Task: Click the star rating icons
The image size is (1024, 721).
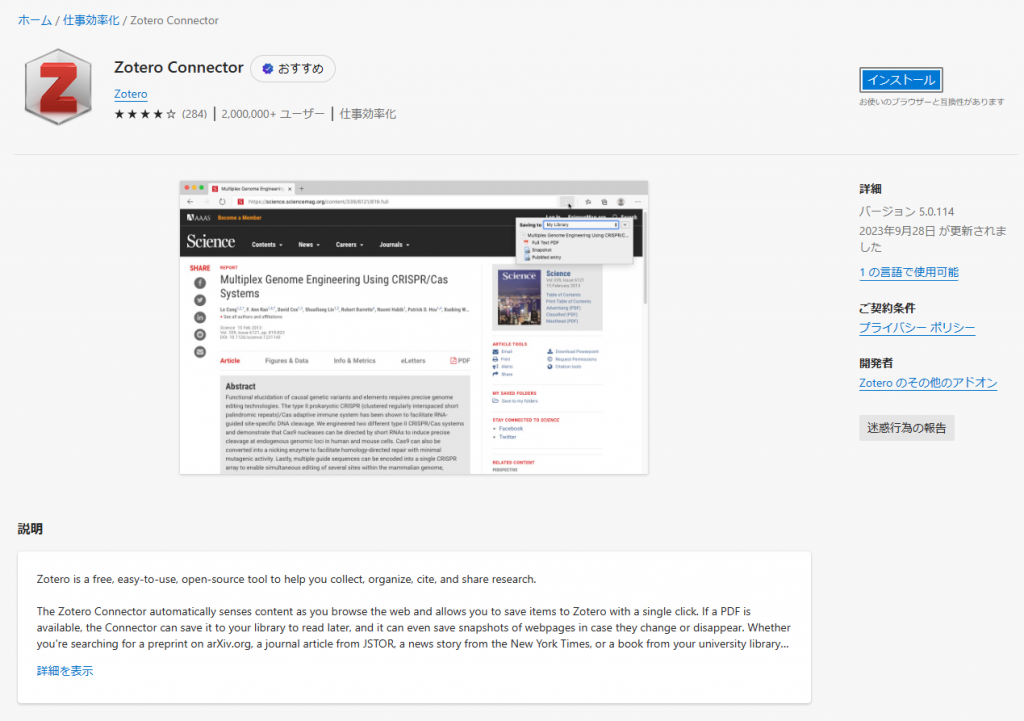Action: 145,114
